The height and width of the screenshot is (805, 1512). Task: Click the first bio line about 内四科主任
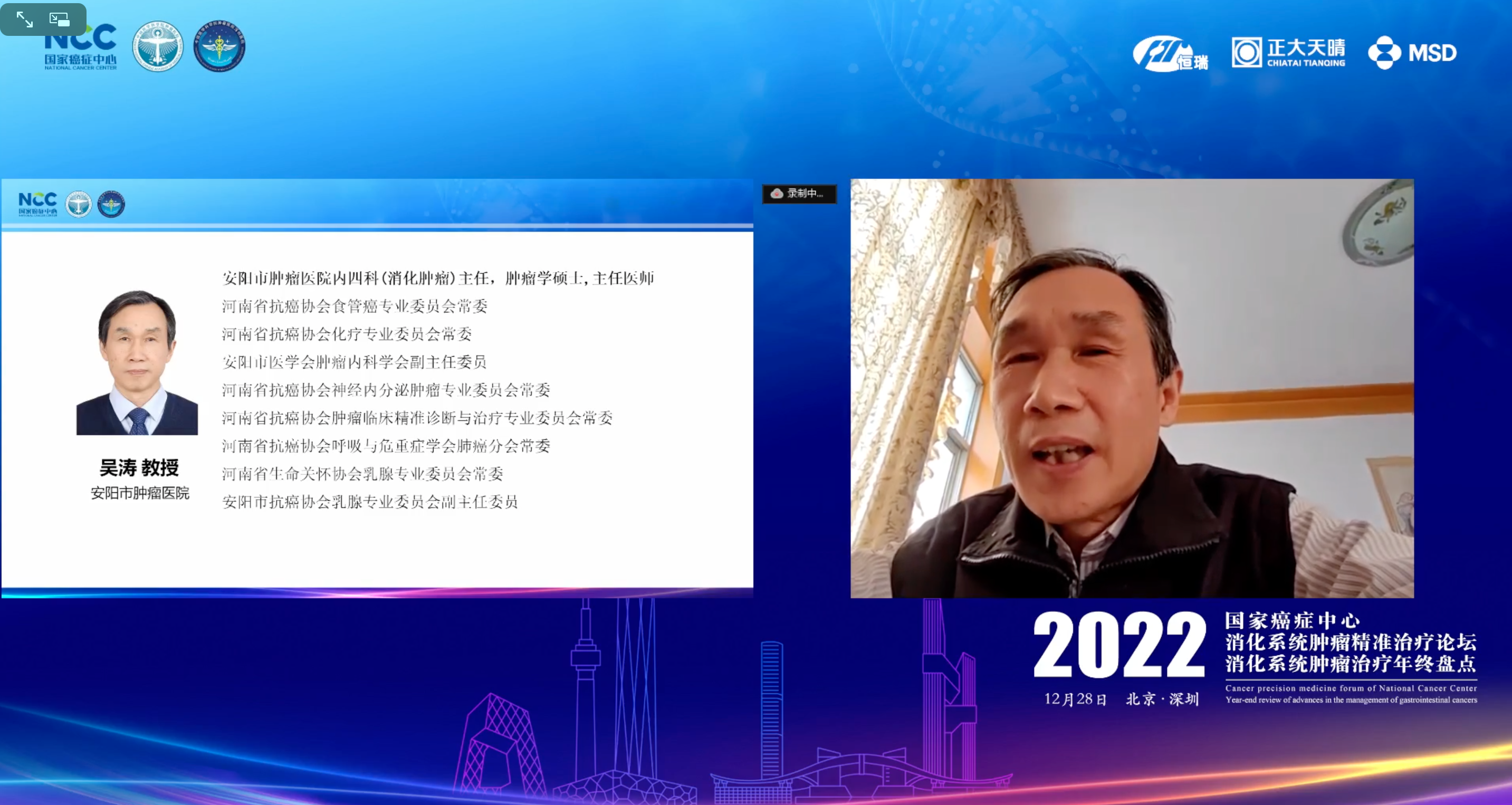tap(438, 278)
